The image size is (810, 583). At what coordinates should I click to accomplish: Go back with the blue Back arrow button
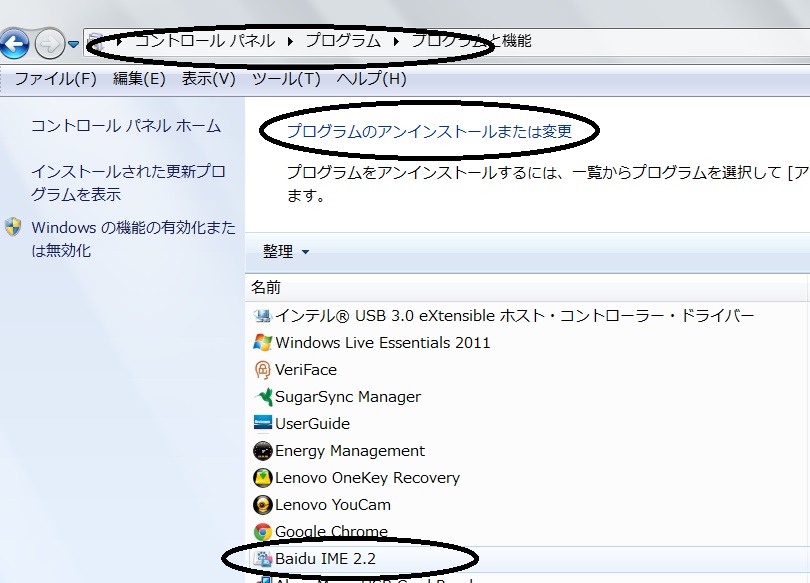coord(14,44)
